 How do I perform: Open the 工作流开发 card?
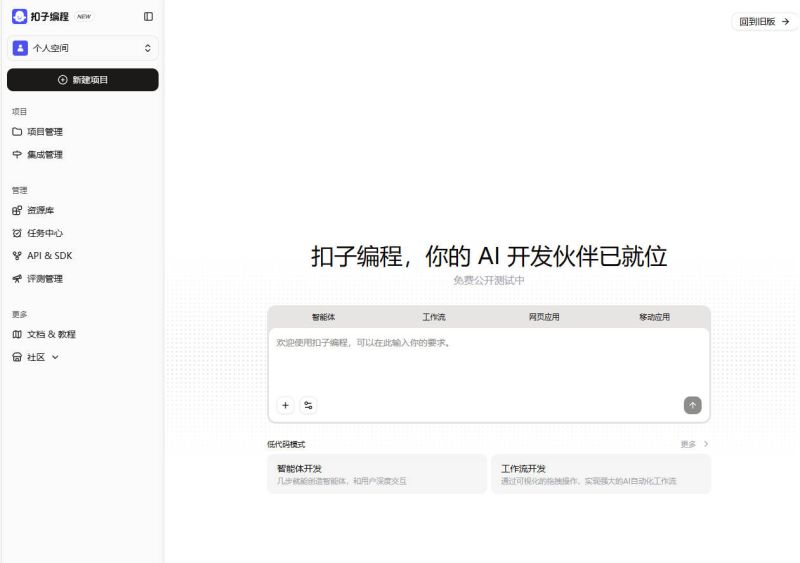(601, 474)
